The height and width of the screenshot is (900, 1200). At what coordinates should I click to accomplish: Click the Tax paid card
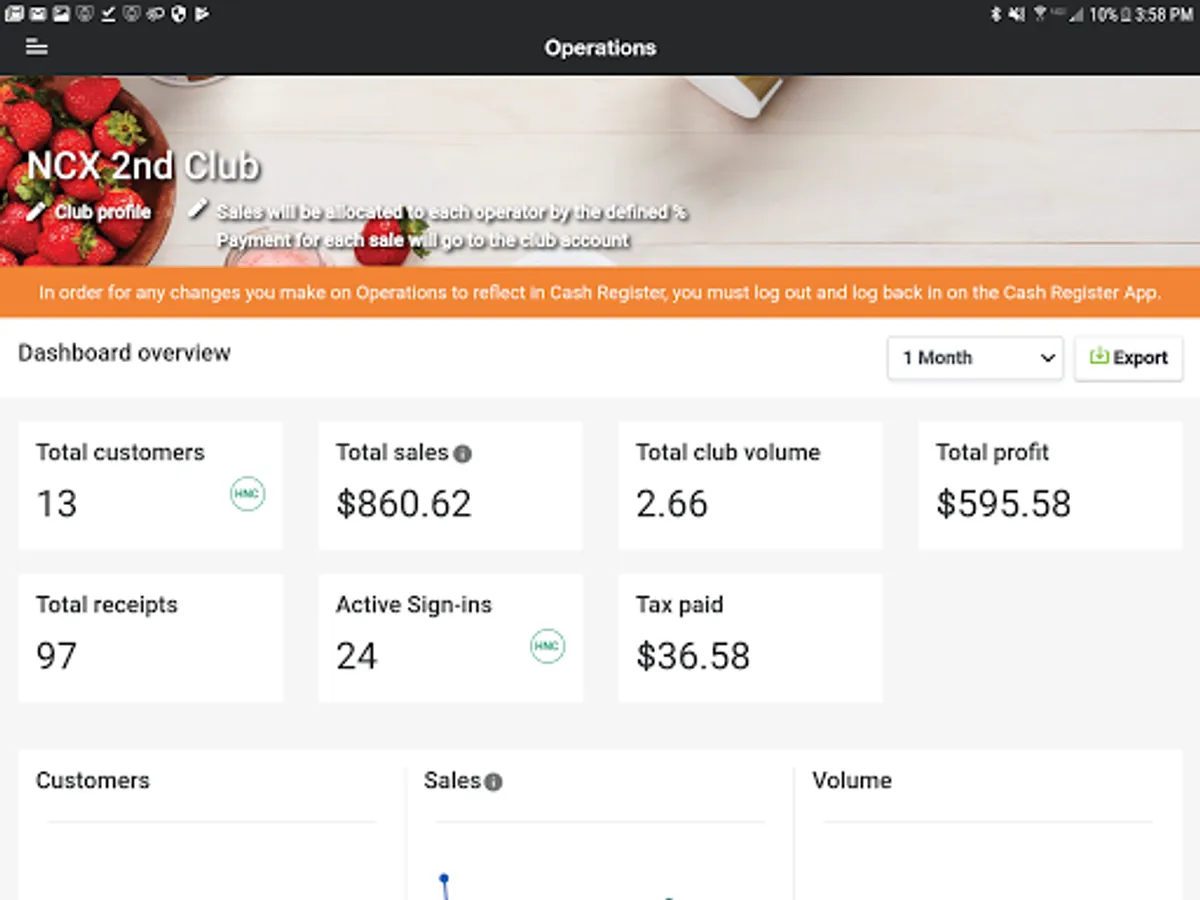tap(750, 638)
